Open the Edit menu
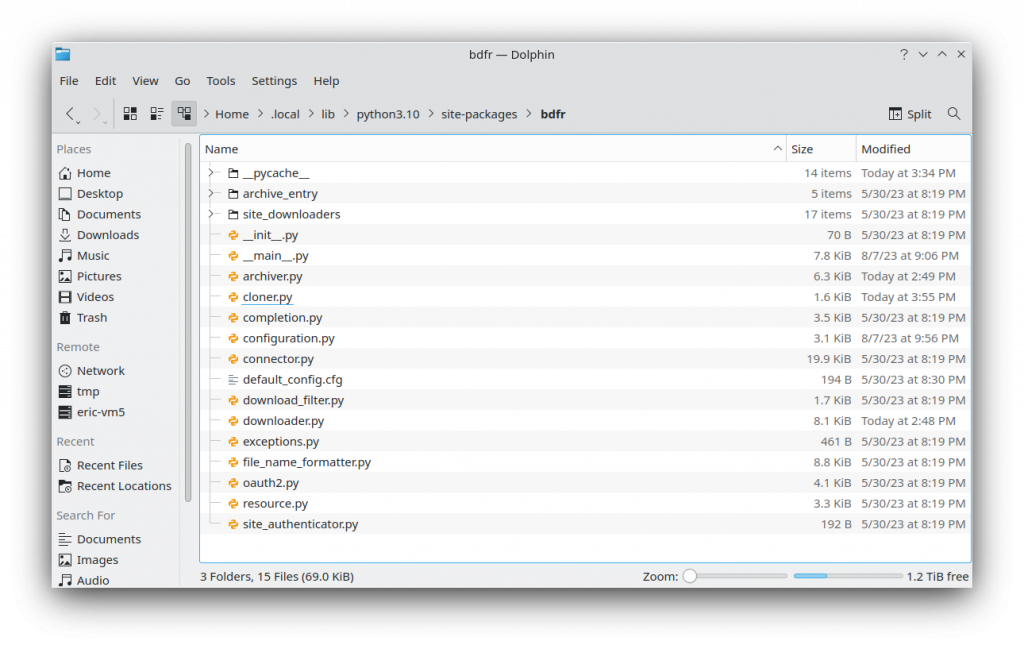The height and width of the screenshot is (649, 1024). (105, 81)
